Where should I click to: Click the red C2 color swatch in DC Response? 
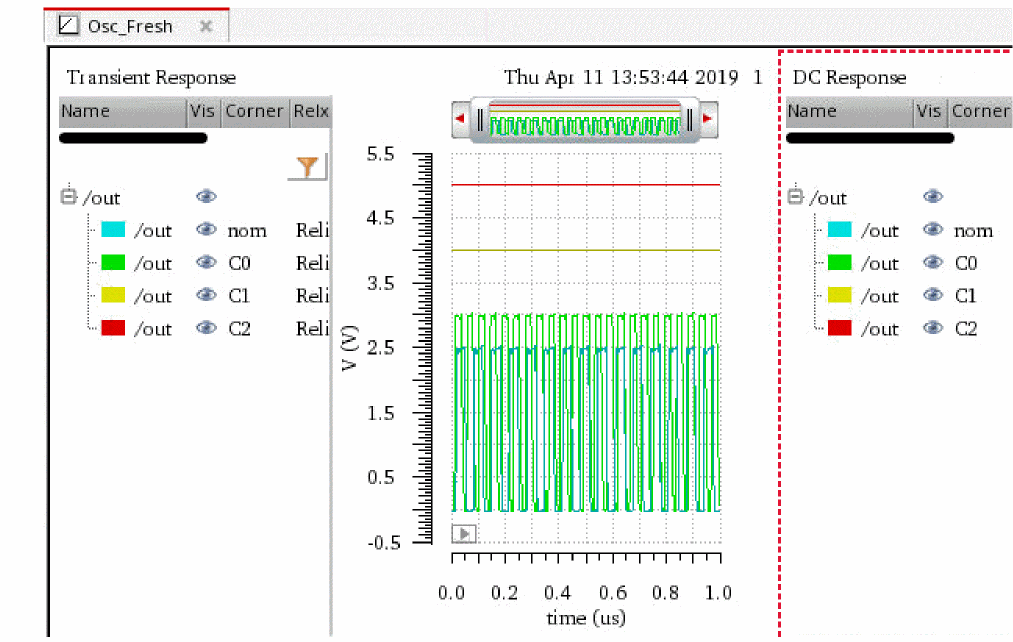click(x=839, y=329)
